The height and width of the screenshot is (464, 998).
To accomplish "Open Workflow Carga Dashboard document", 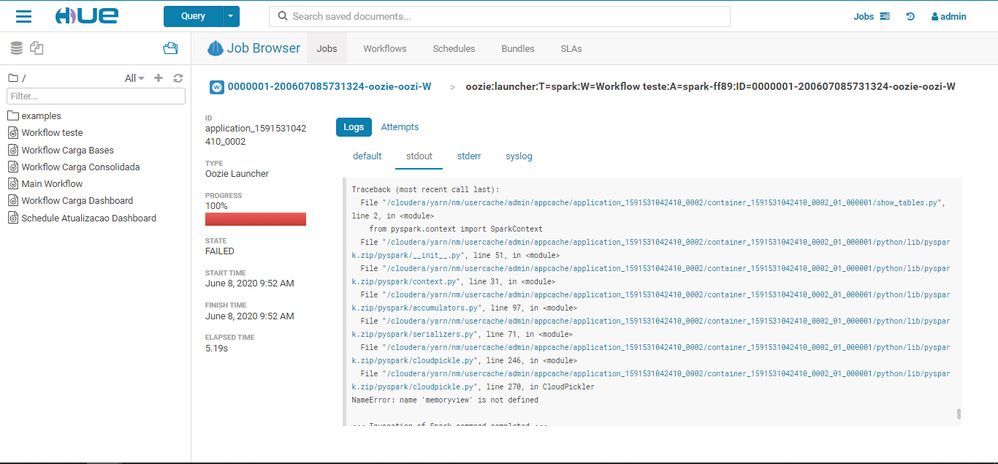I will tap(77, 200).
